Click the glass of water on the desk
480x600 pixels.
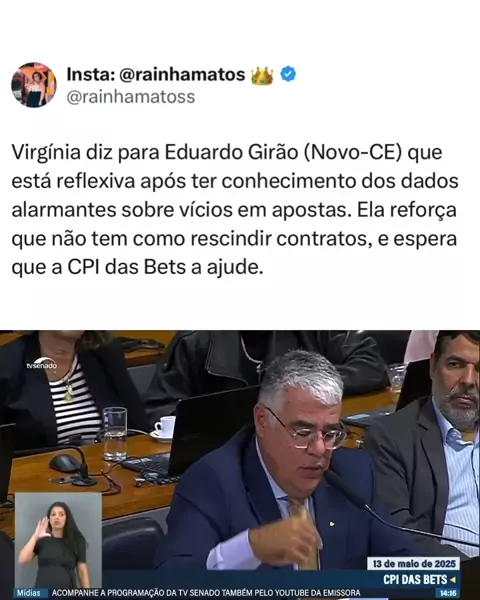pyautogui.click(x=114, y=434)
